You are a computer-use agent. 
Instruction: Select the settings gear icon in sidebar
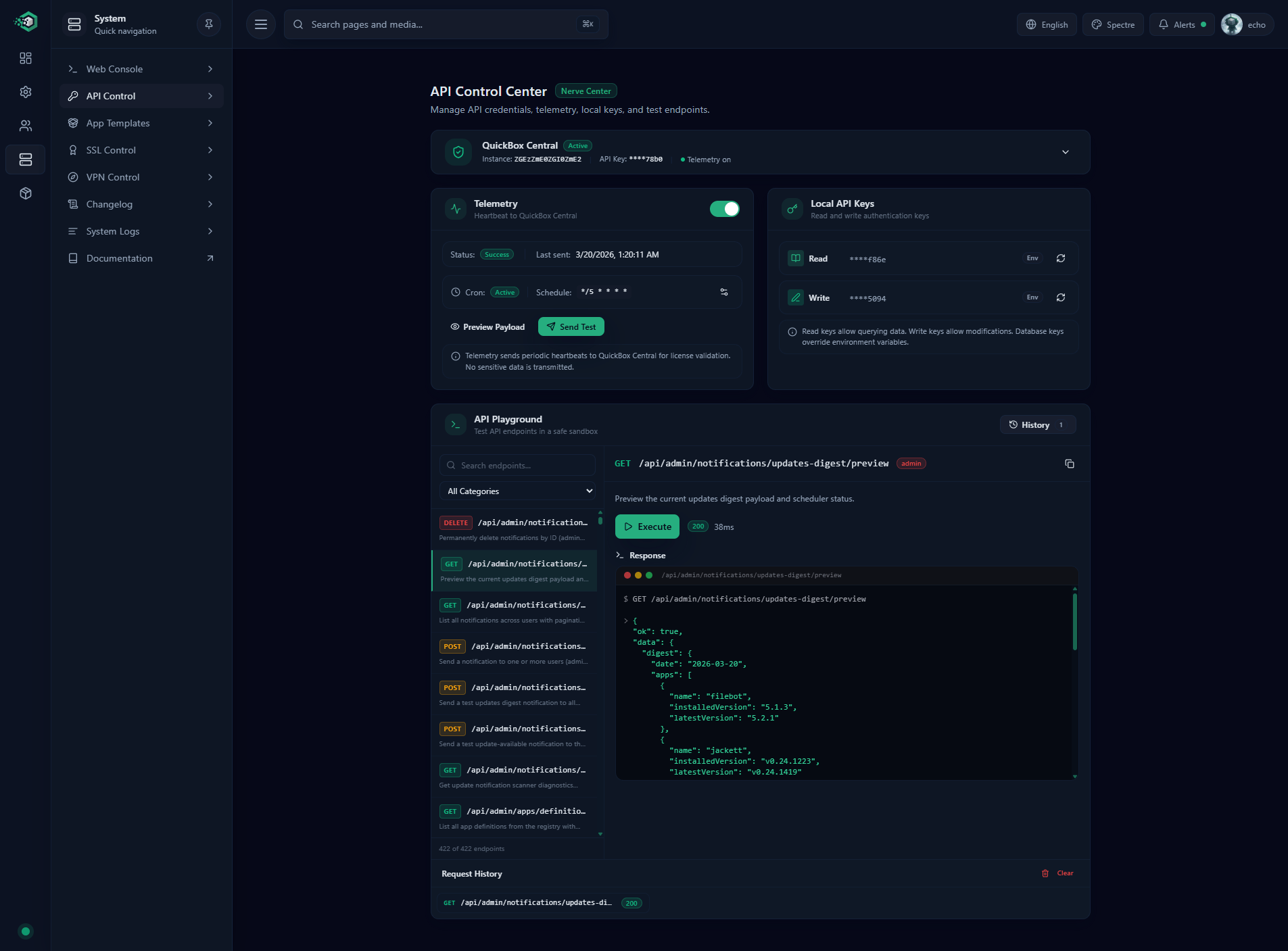coord(26,92)
